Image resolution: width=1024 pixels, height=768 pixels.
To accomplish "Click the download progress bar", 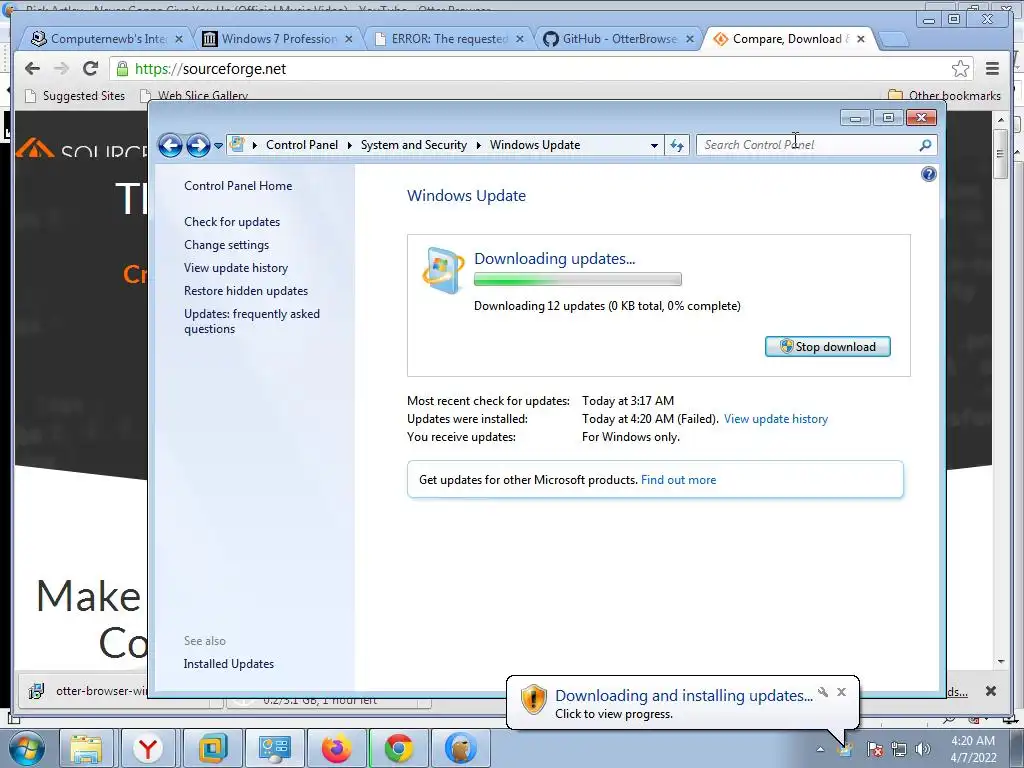I will 577,280.
